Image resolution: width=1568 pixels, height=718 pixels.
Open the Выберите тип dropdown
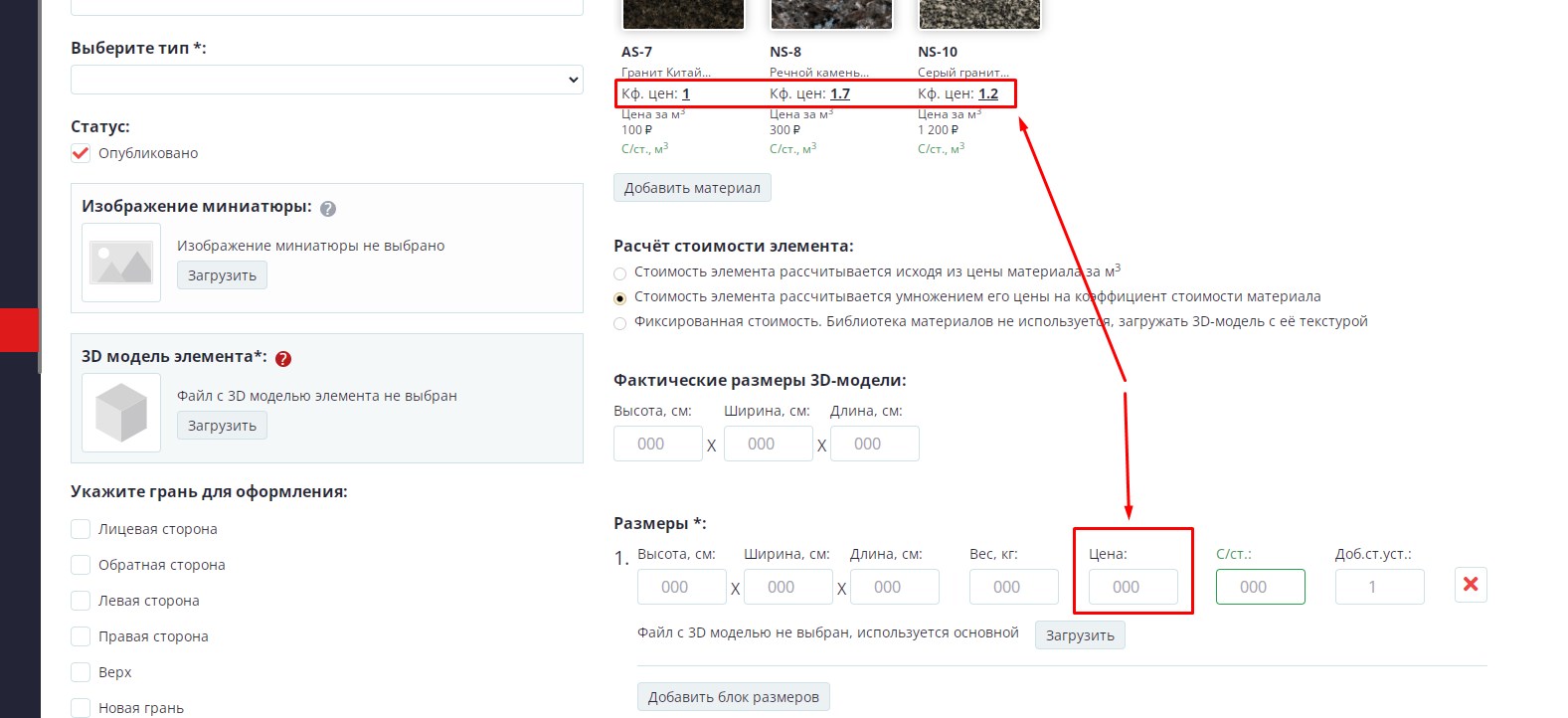click(327, 80)
